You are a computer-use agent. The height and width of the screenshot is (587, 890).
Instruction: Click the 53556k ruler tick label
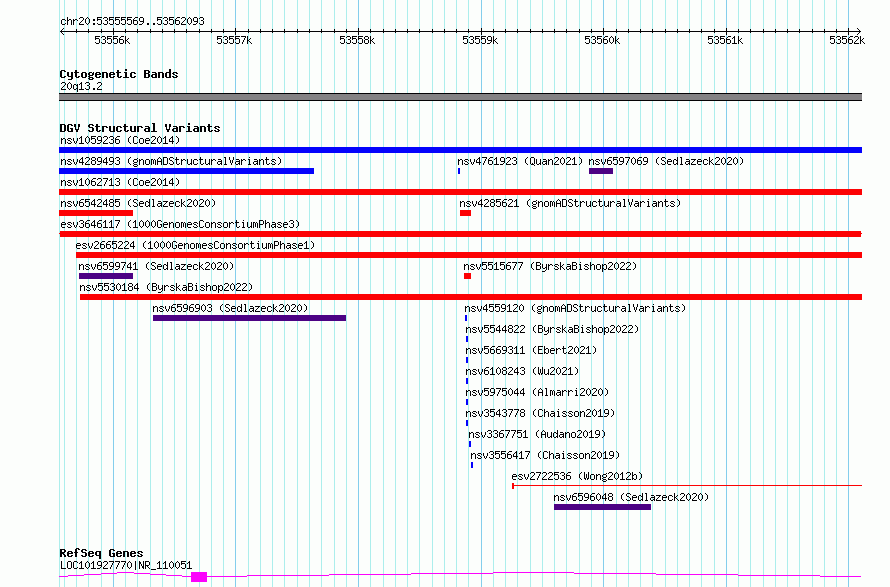pos(112,40)
